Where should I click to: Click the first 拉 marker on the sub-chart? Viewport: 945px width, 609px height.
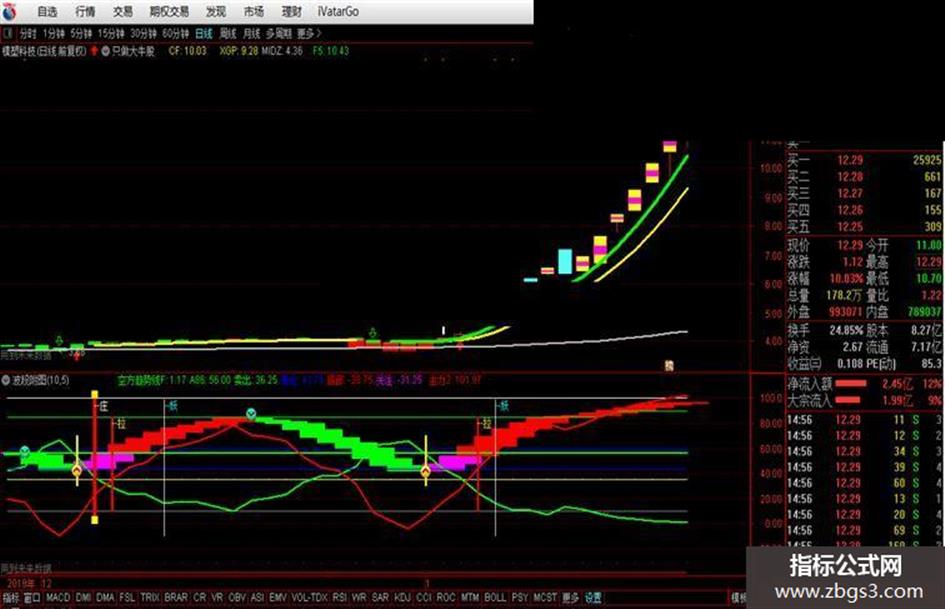point(121,424)
